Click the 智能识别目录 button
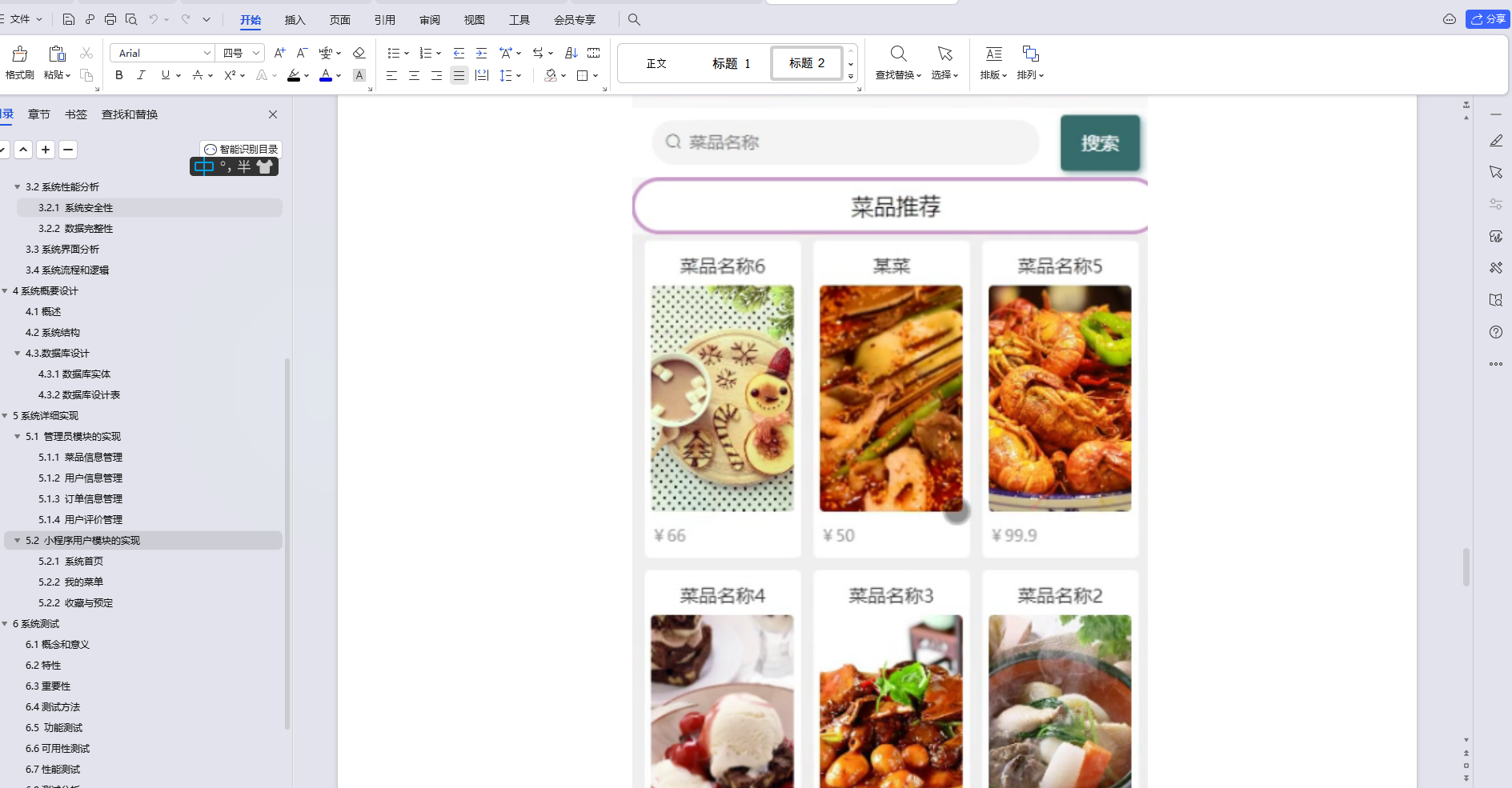 coord(240,149)
